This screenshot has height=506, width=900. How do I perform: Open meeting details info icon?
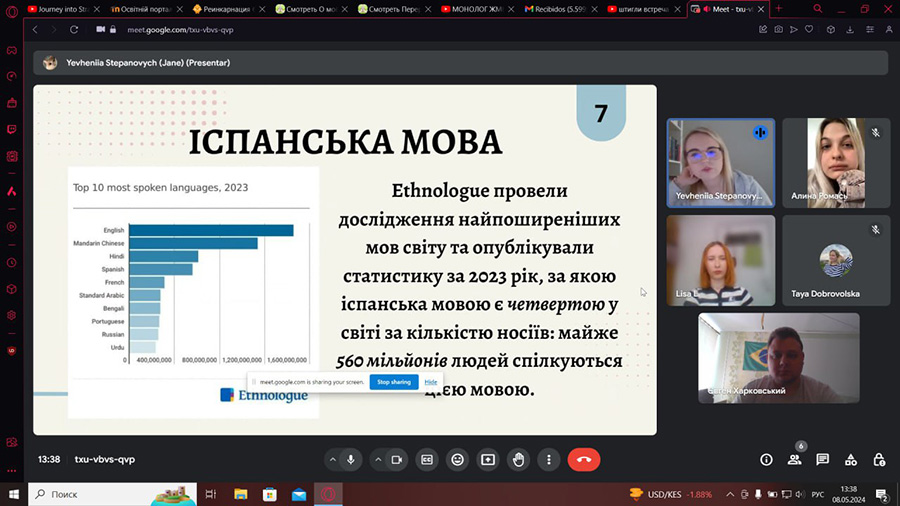(766, 460)
